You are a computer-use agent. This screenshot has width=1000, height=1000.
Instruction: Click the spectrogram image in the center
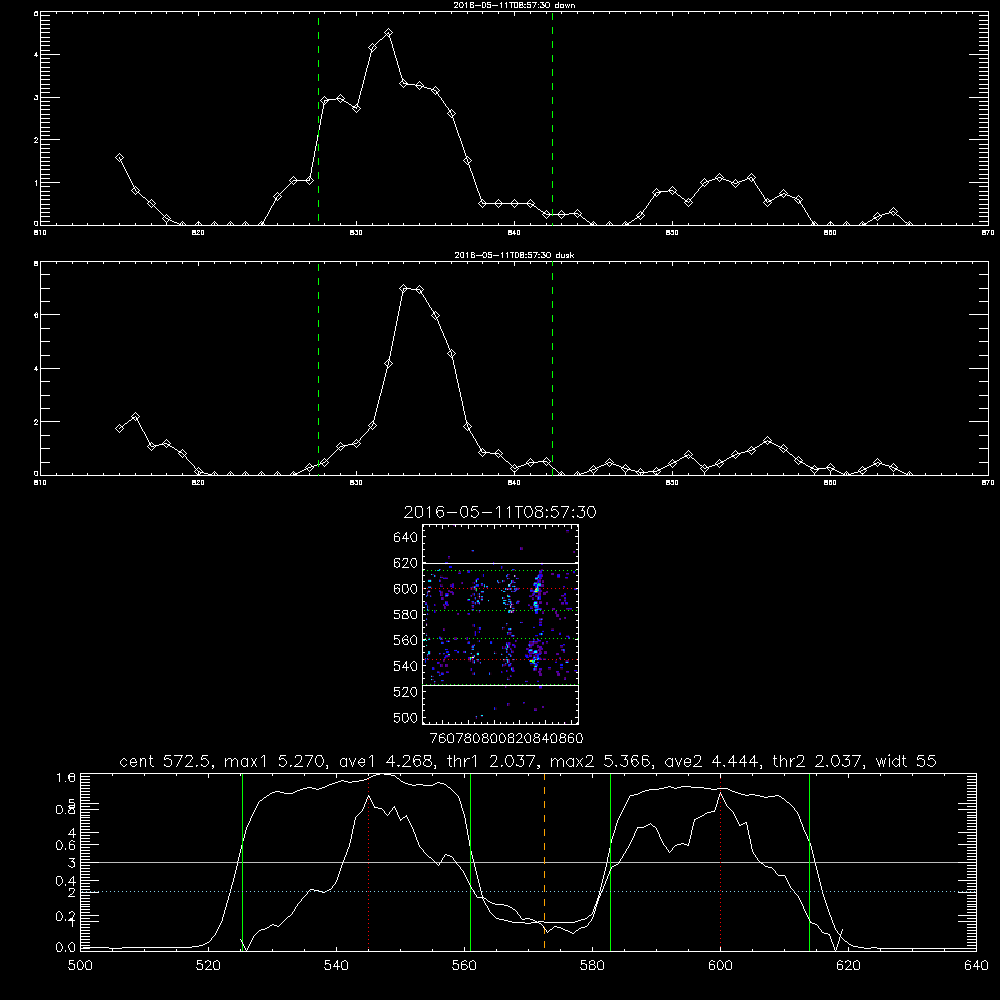point(501,624)
